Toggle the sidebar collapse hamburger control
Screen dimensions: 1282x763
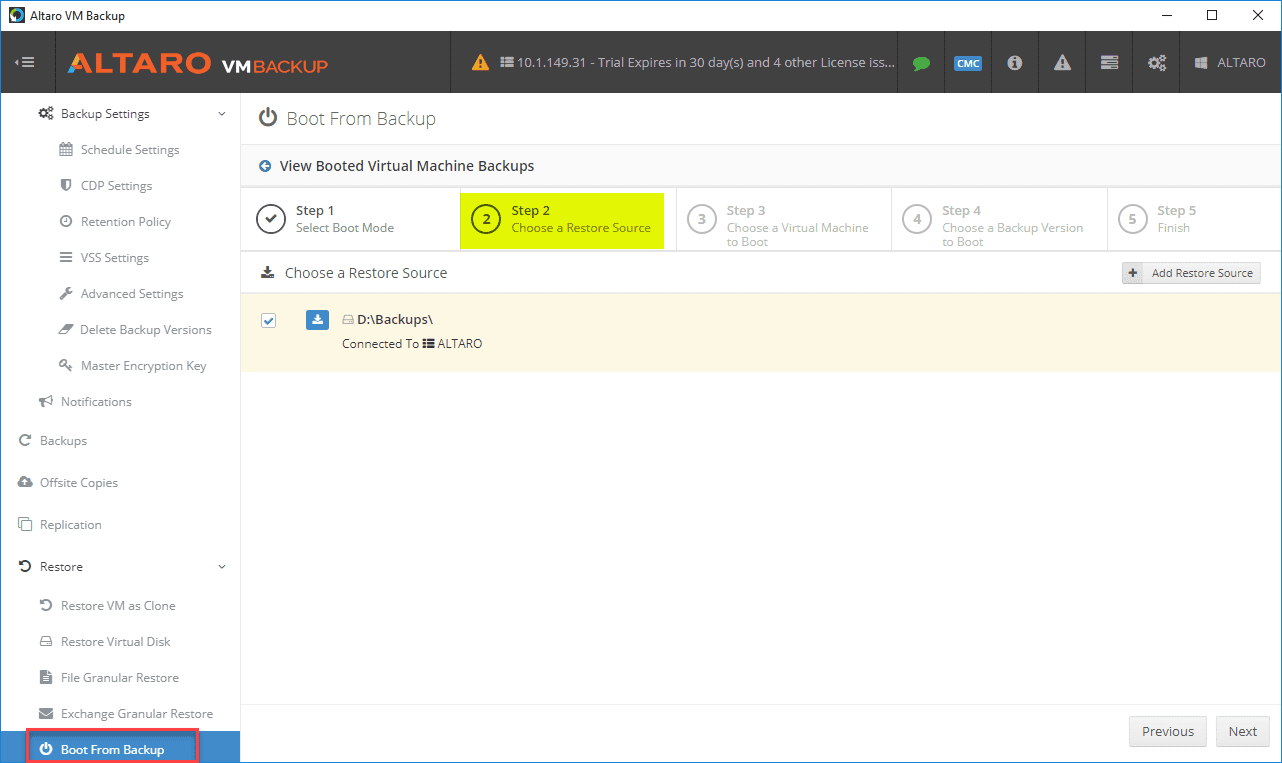coord(27,62)
